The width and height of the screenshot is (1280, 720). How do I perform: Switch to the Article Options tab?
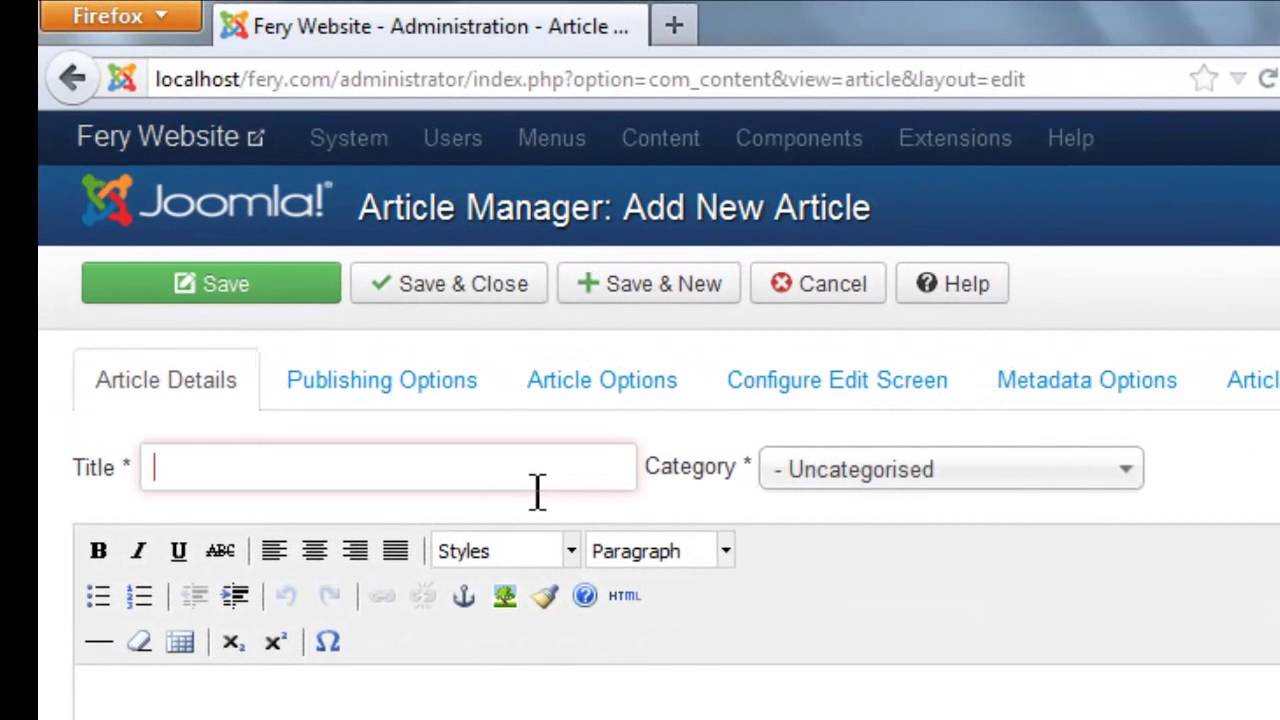[602, 380]
